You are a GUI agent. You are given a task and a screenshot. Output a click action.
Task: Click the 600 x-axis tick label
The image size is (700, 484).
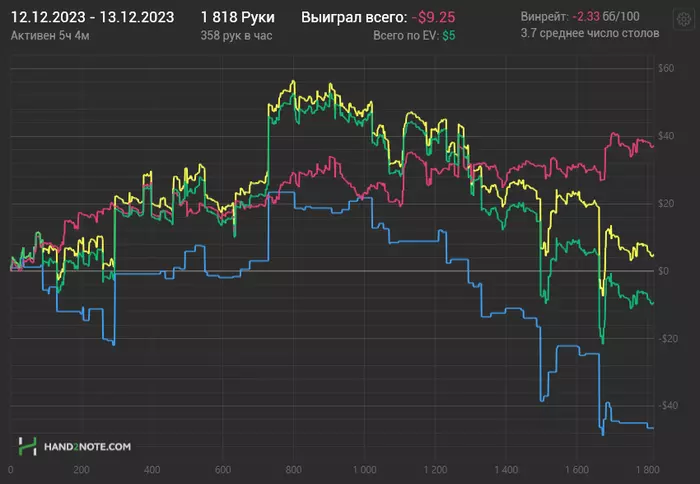click(223, 470)
